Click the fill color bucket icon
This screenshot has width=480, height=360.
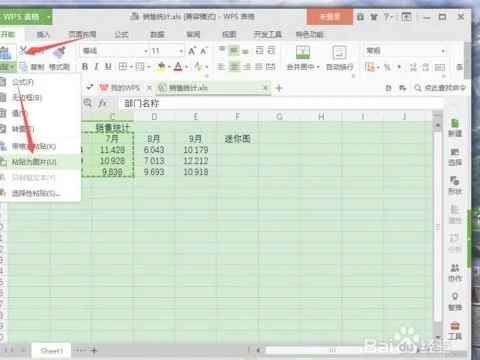[161, 67]
